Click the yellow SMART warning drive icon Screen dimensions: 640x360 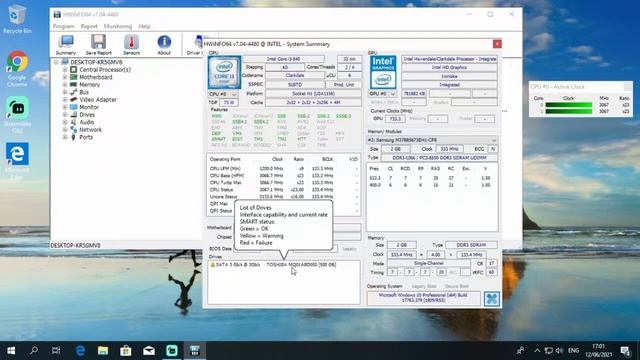point(212,264)
